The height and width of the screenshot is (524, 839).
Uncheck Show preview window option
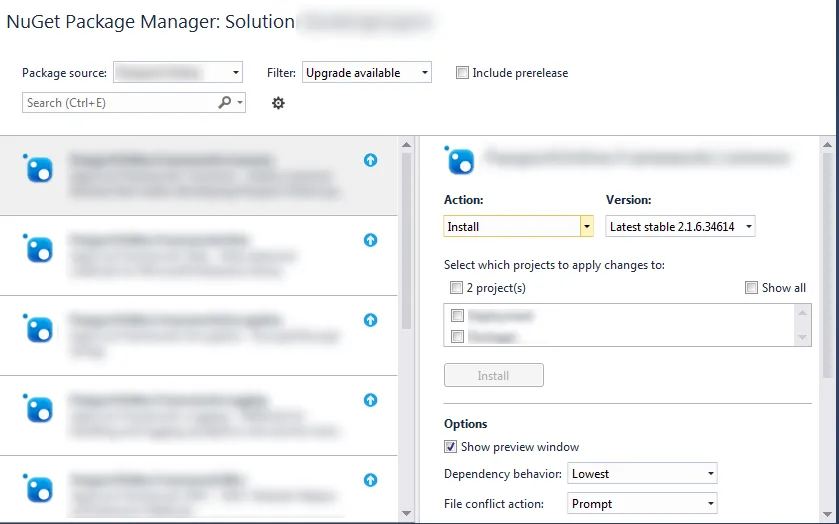click(x=451, y=446)
